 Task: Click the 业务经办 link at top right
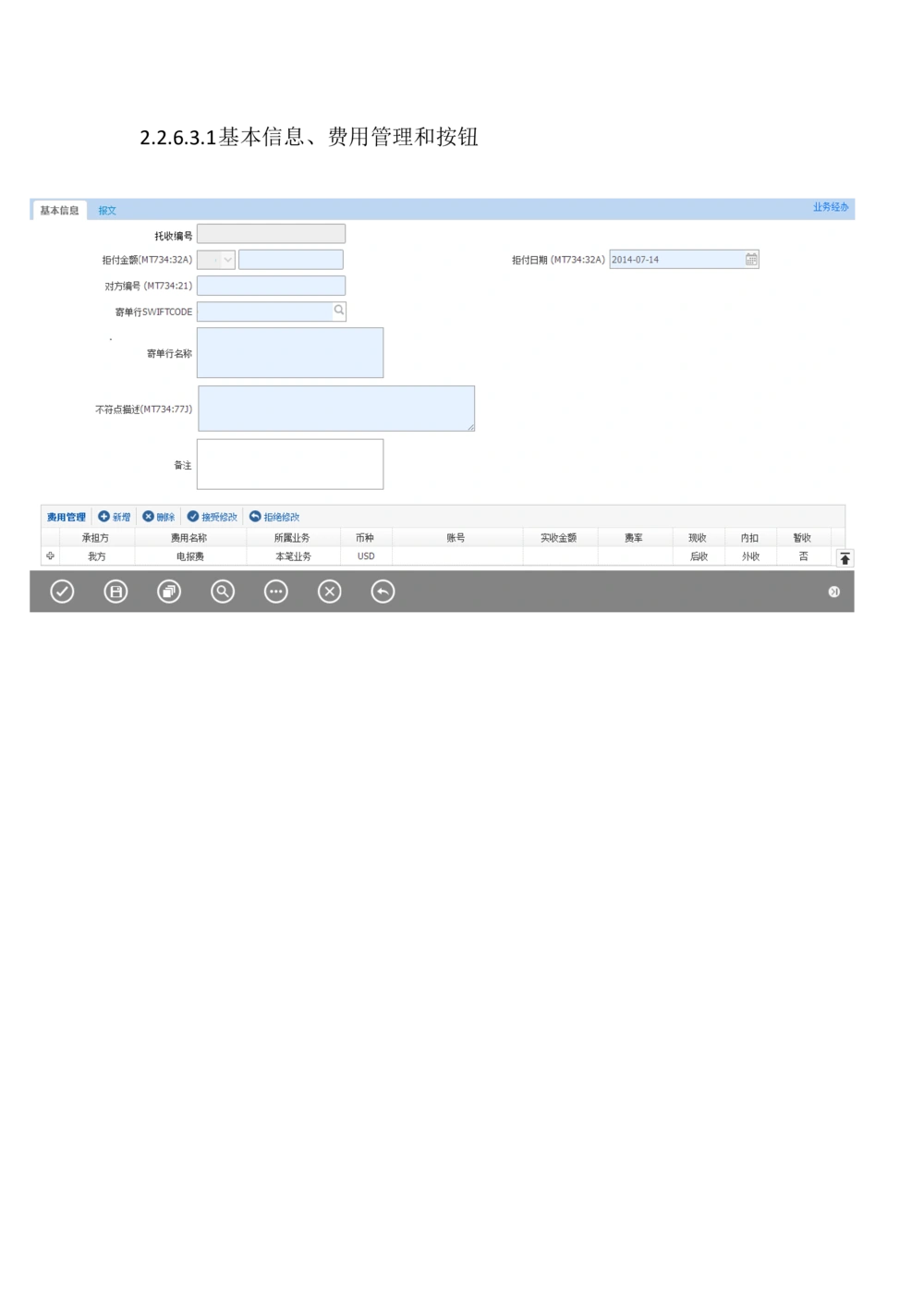coord(830,207)
